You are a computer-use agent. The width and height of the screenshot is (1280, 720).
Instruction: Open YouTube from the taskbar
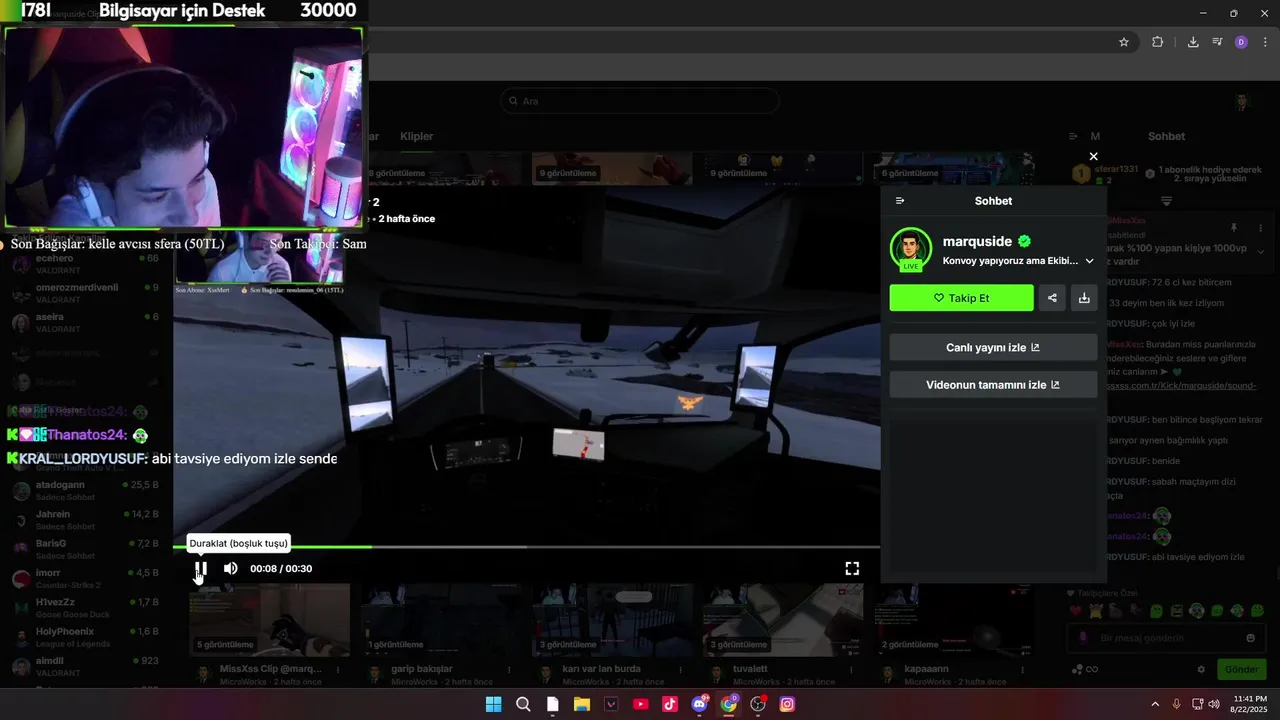(x=641, y=704)
